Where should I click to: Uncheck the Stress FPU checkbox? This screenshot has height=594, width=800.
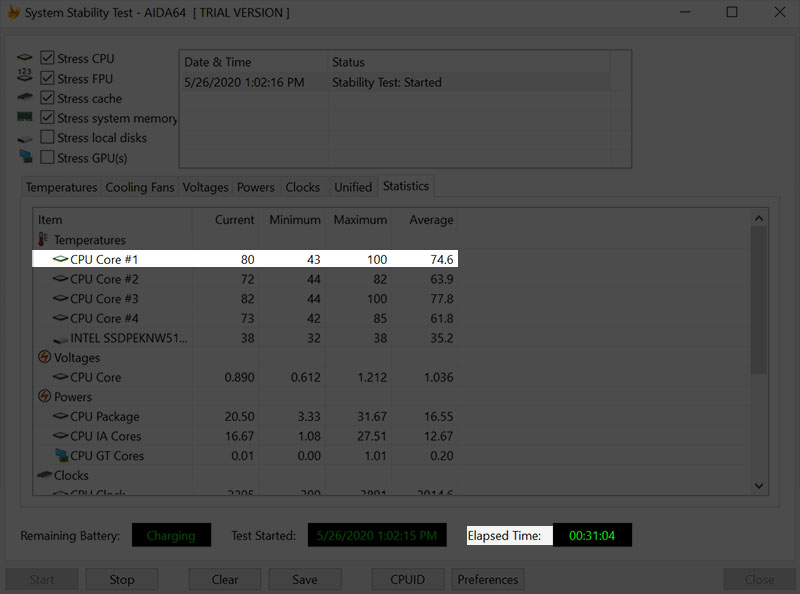[47, 78]
